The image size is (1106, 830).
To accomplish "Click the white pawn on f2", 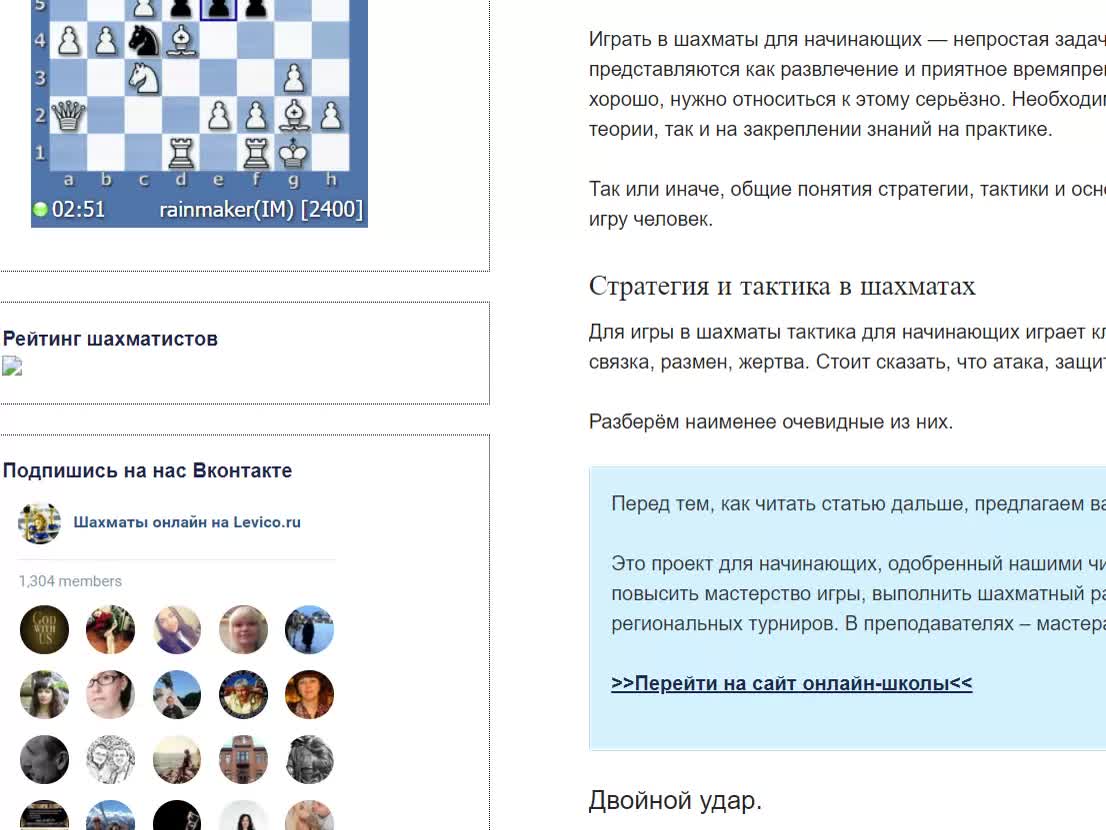I will [256, 115].
